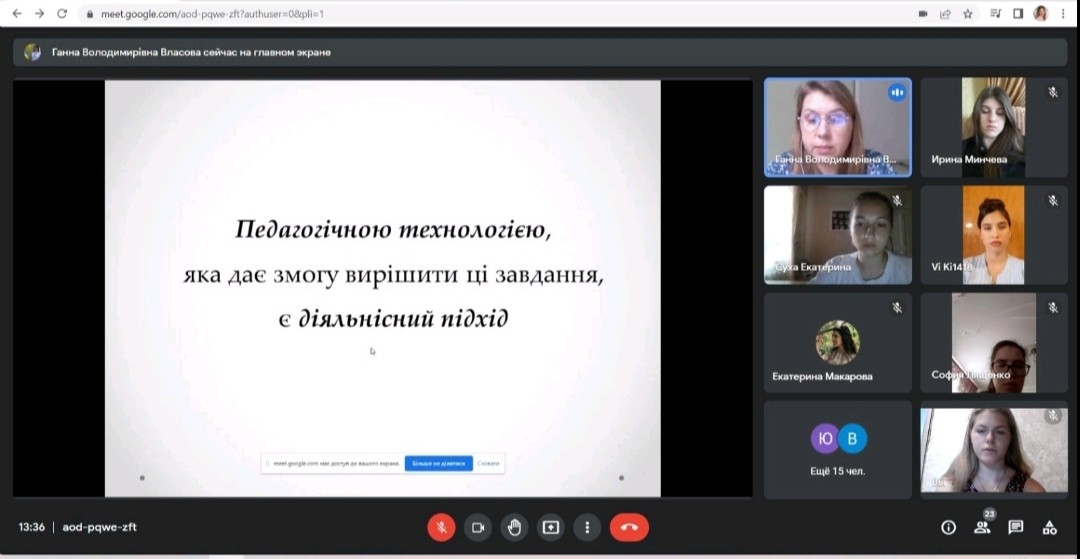Share this page from address bar
The width and height of the screenshot is (1080, 559).
click(x=946, y=14)
